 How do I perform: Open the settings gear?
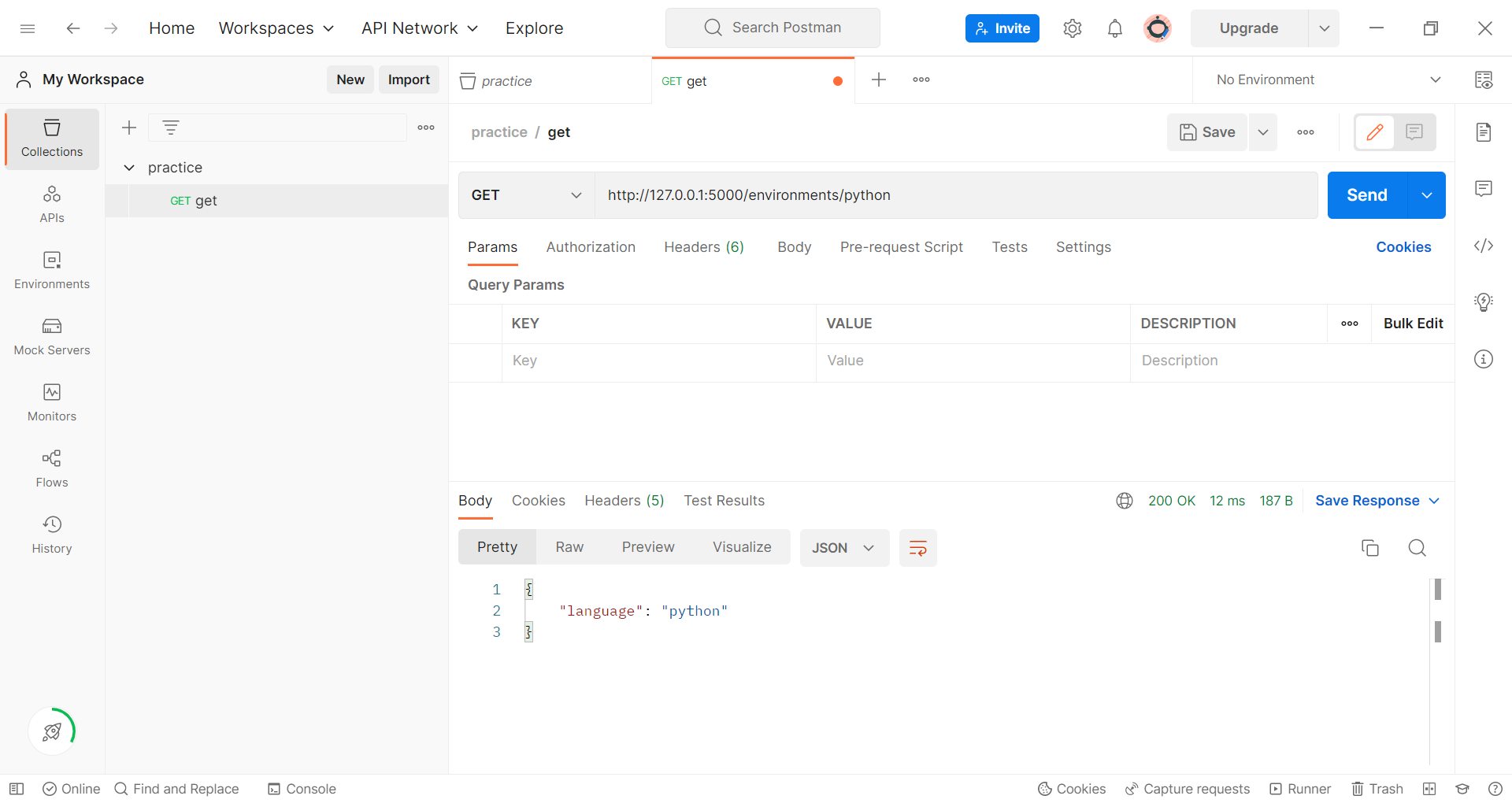pos(1072,28)
